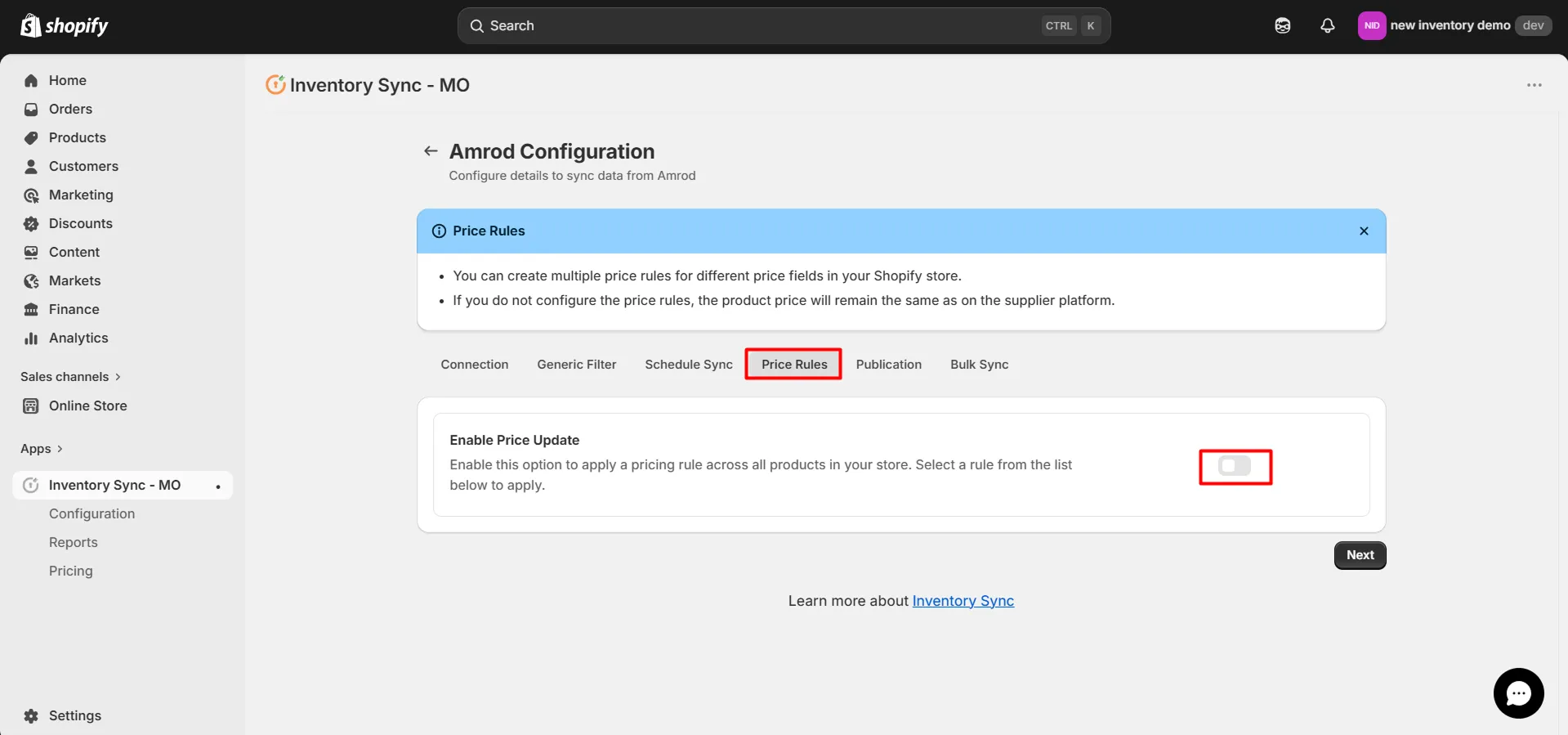Select Inventory Sync - MO in sidebar
The height and width of the screenshot is (735, 1568).
click(x=123, y=485)
